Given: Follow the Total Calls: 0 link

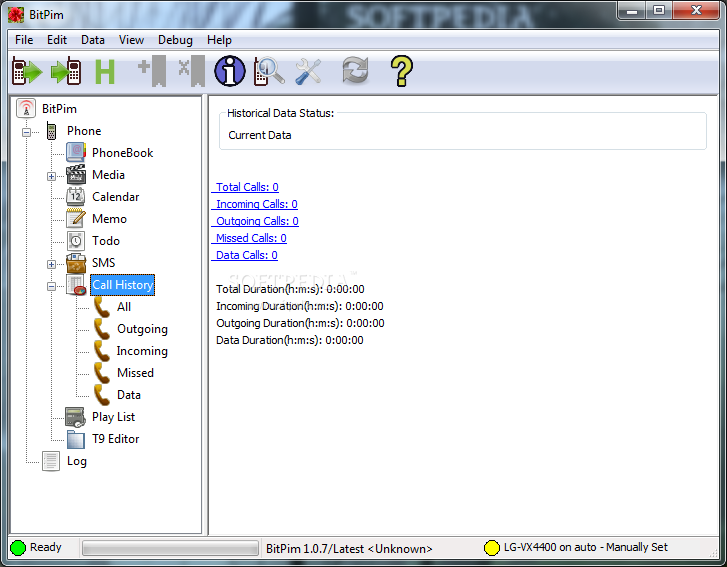Looking at the screenshot, I should 245,187.
